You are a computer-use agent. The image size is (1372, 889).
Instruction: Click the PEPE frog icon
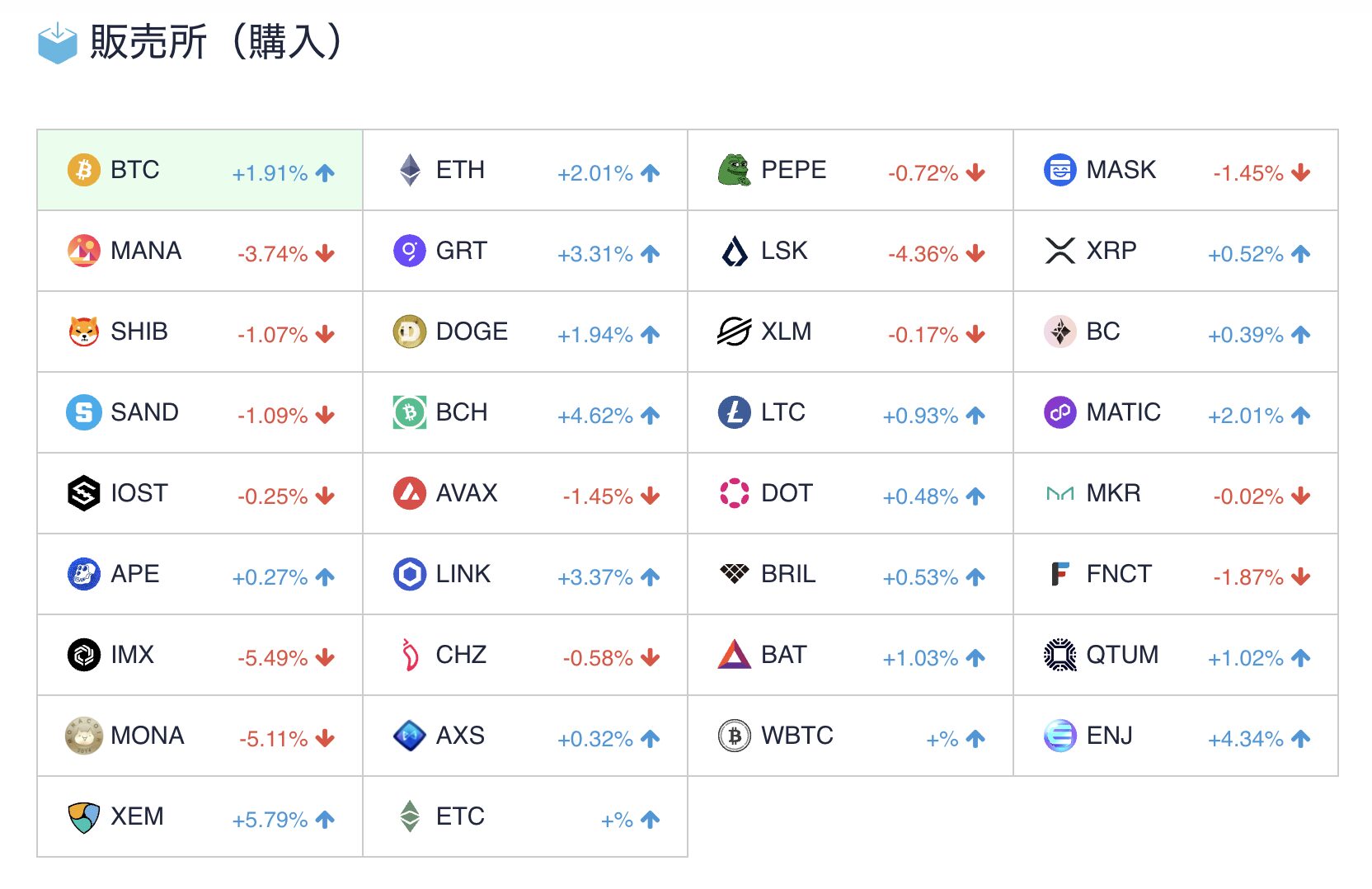pyautogui.click(x=735, y=170)
